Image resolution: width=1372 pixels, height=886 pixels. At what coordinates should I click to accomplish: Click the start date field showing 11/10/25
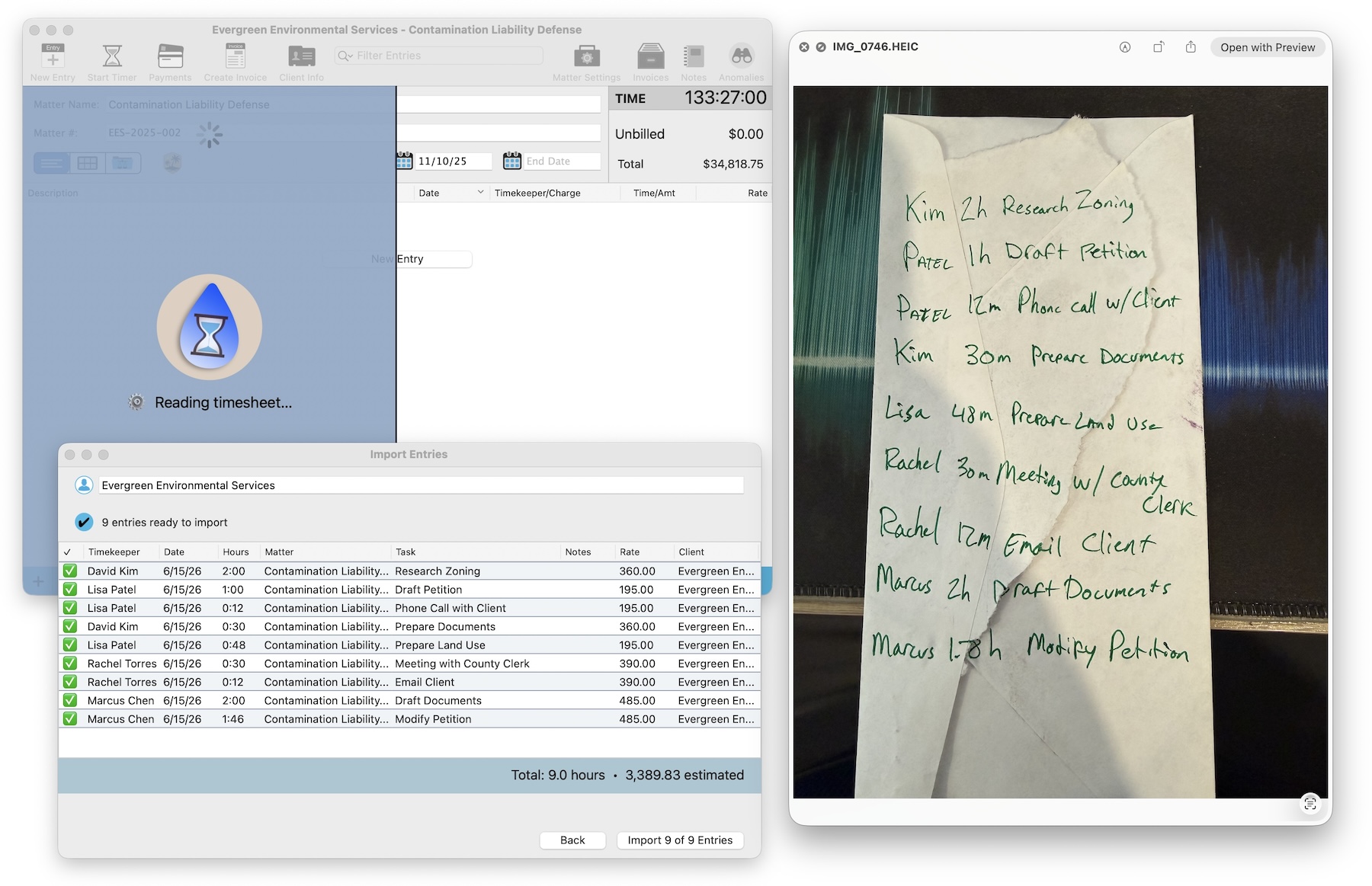454,162
